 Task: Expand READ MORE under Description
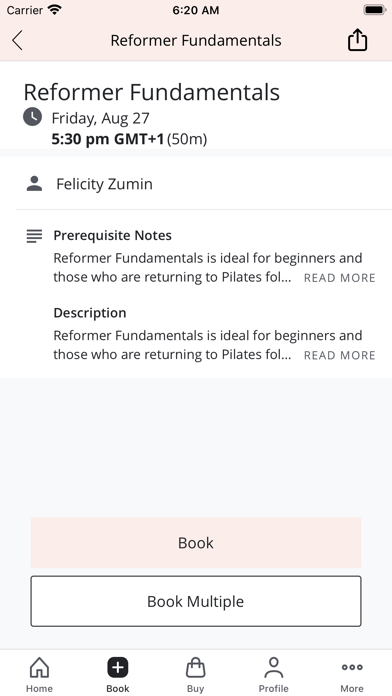coord(340,355)
